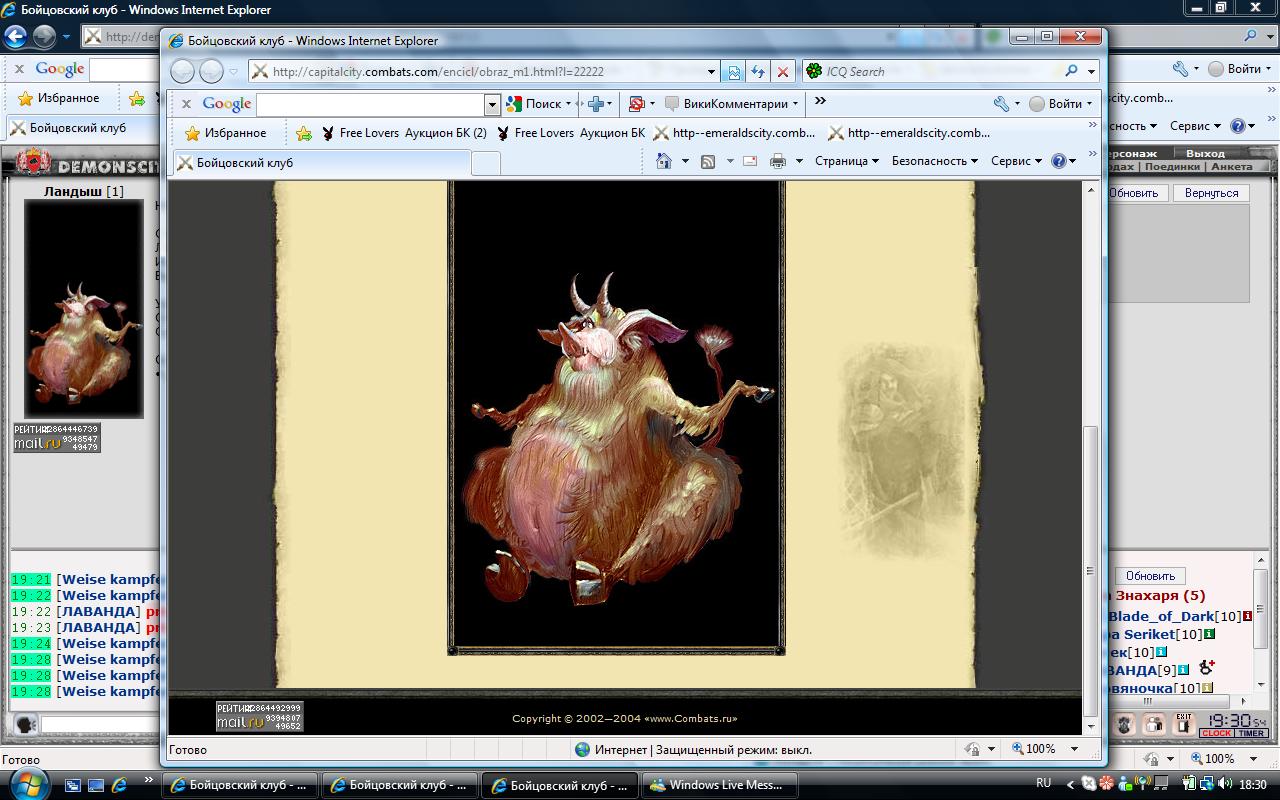Click the green info icon next to Seriket
The image size is (1280, 800).
coord(1209,634)
